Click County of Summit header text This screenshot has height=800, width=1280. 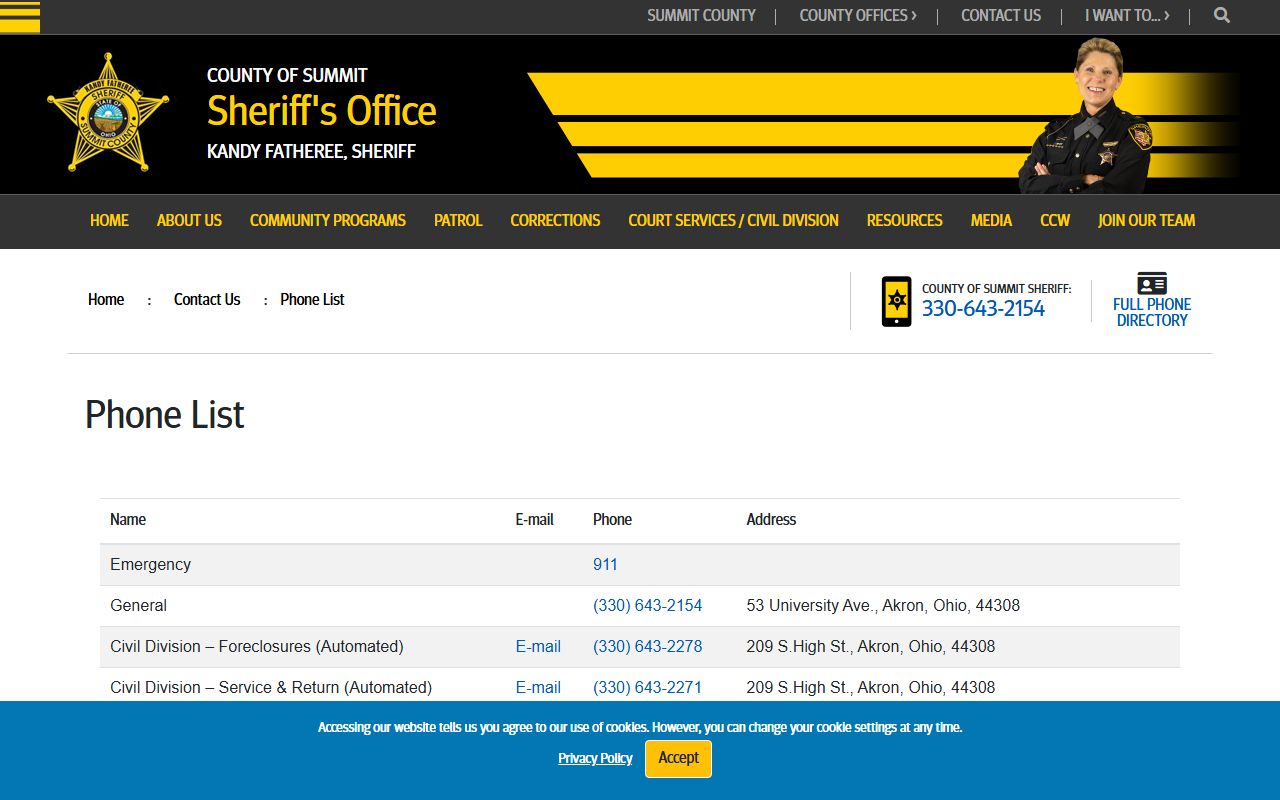pyautogui.click(x=287, y=75)
